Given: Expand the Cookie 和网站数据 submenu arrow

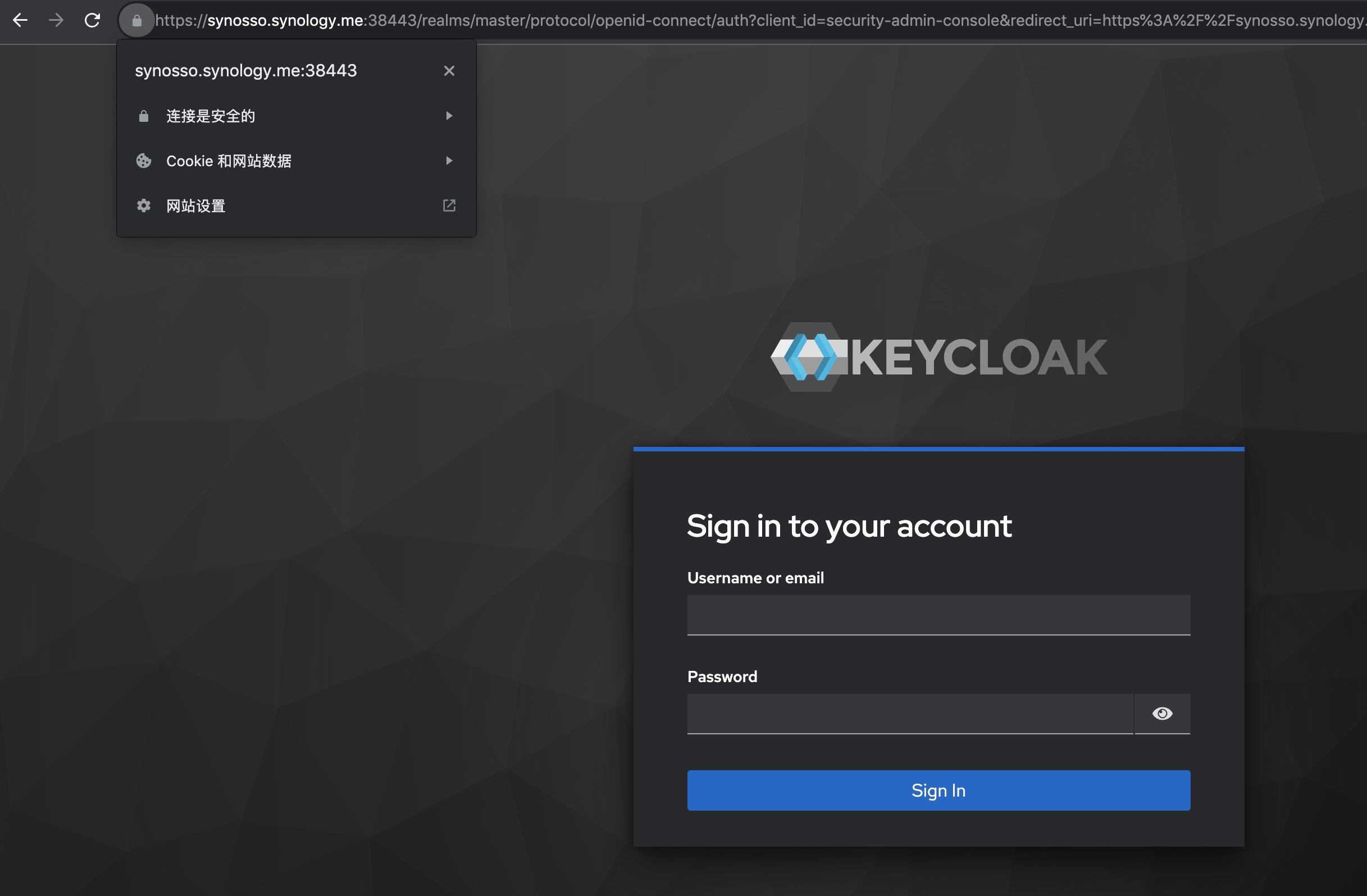Looking at the screenshot, I should pos(449,161).
